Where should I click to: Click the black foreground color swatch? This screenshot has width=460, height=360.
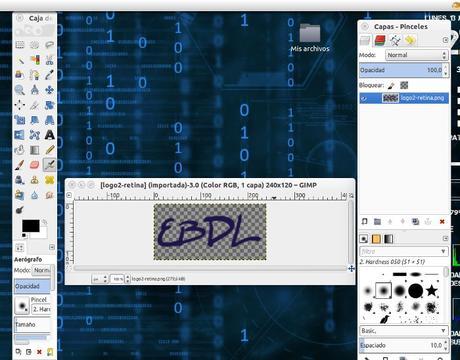coord(31,226)
